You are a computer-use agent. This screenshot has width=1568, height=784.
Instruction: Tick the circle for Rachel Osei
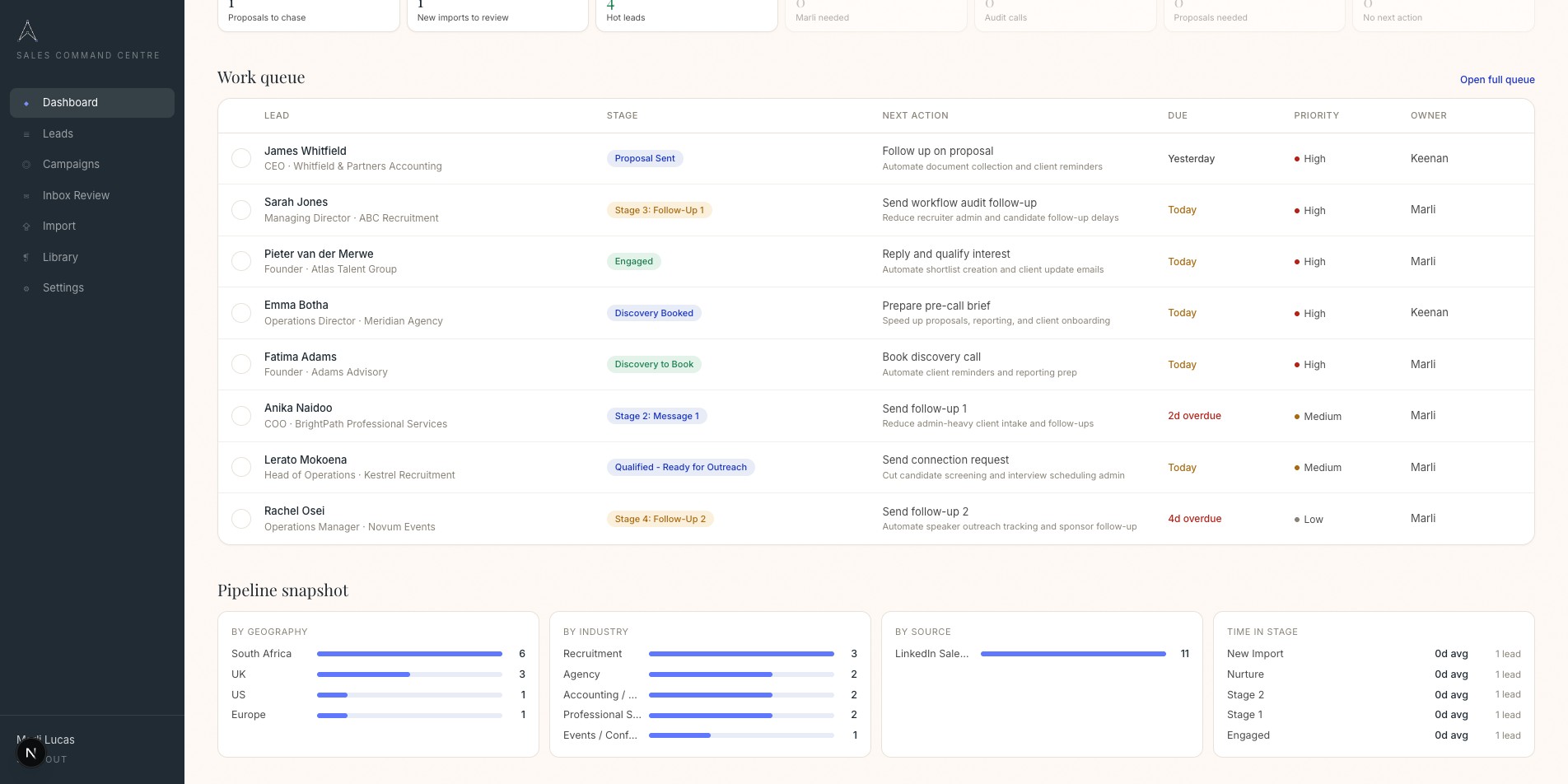[x=241, y=519]
